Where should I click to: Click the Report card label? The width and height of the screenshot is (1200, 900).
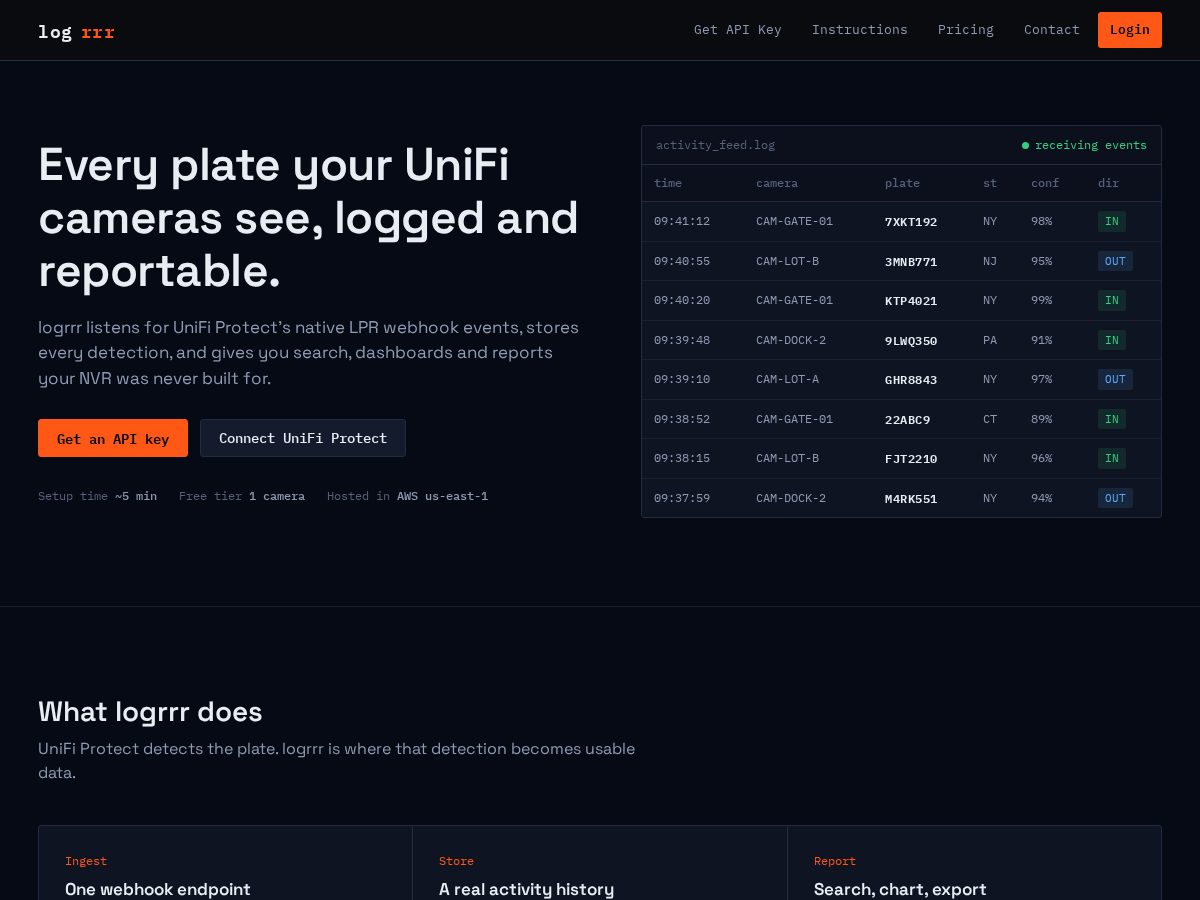(x=835, y=861)
